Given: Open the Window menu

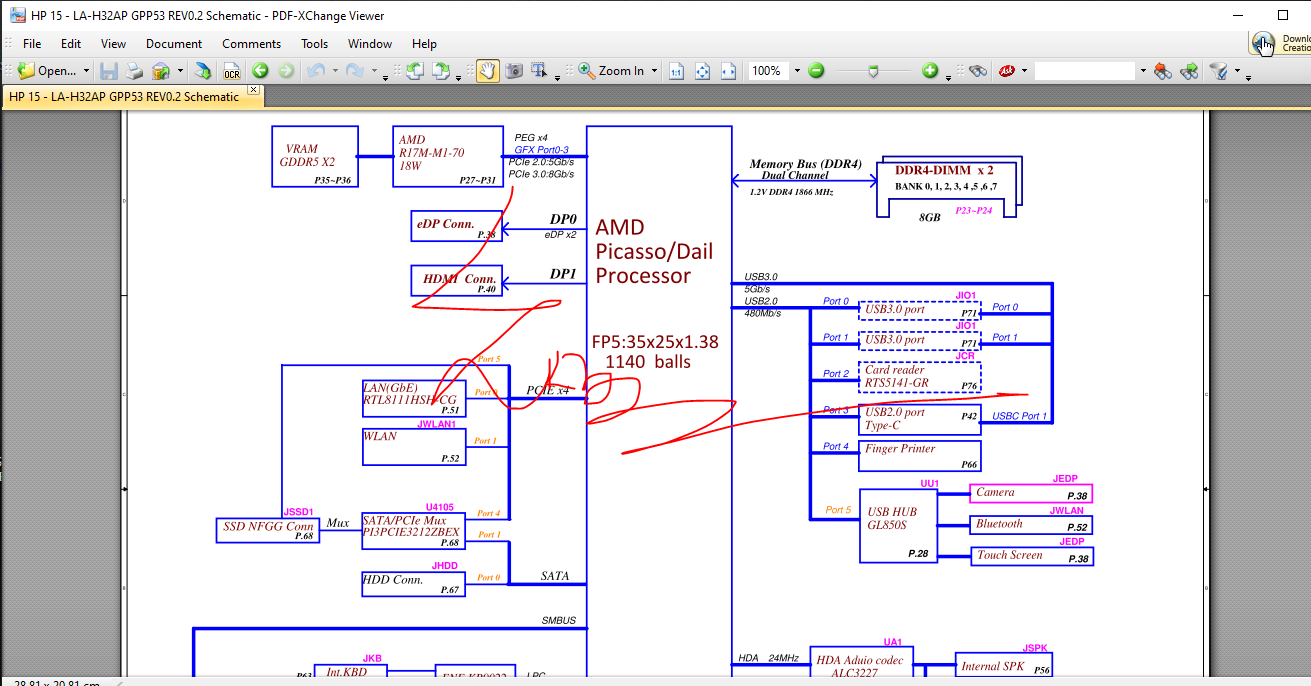Looking at the screenshot, I should [x=370, y=44].
